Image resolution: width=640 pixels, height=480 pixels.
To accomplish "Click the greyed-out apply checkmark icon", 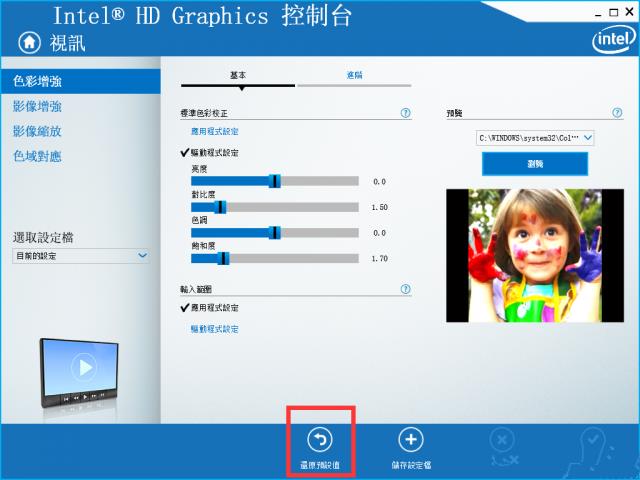I will (594, 440).
